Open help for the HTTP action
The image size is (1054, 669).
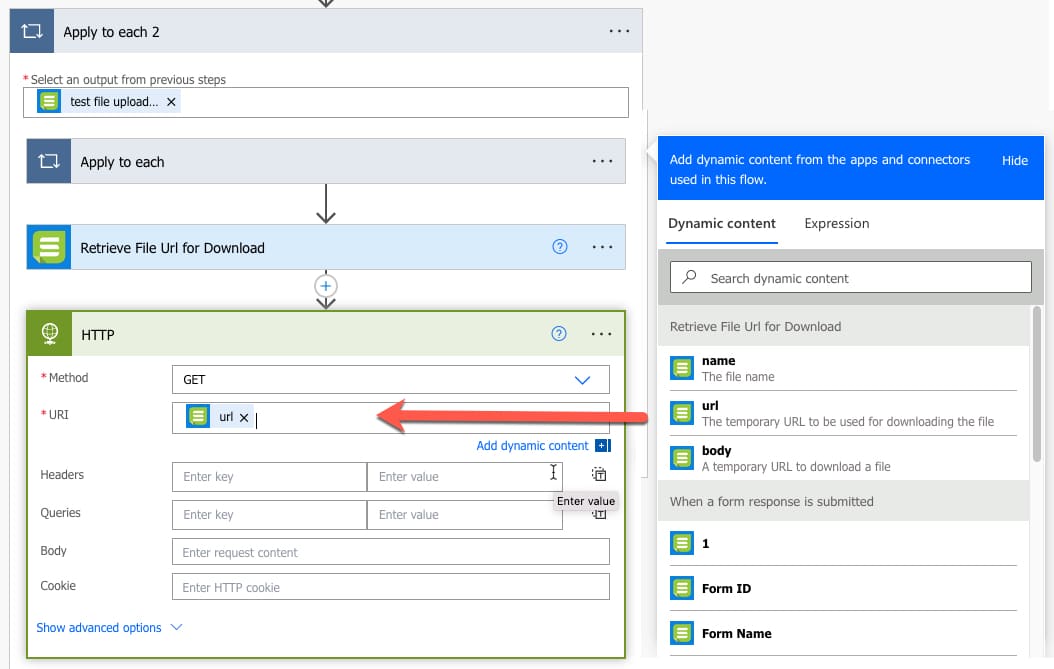point(559,334)
